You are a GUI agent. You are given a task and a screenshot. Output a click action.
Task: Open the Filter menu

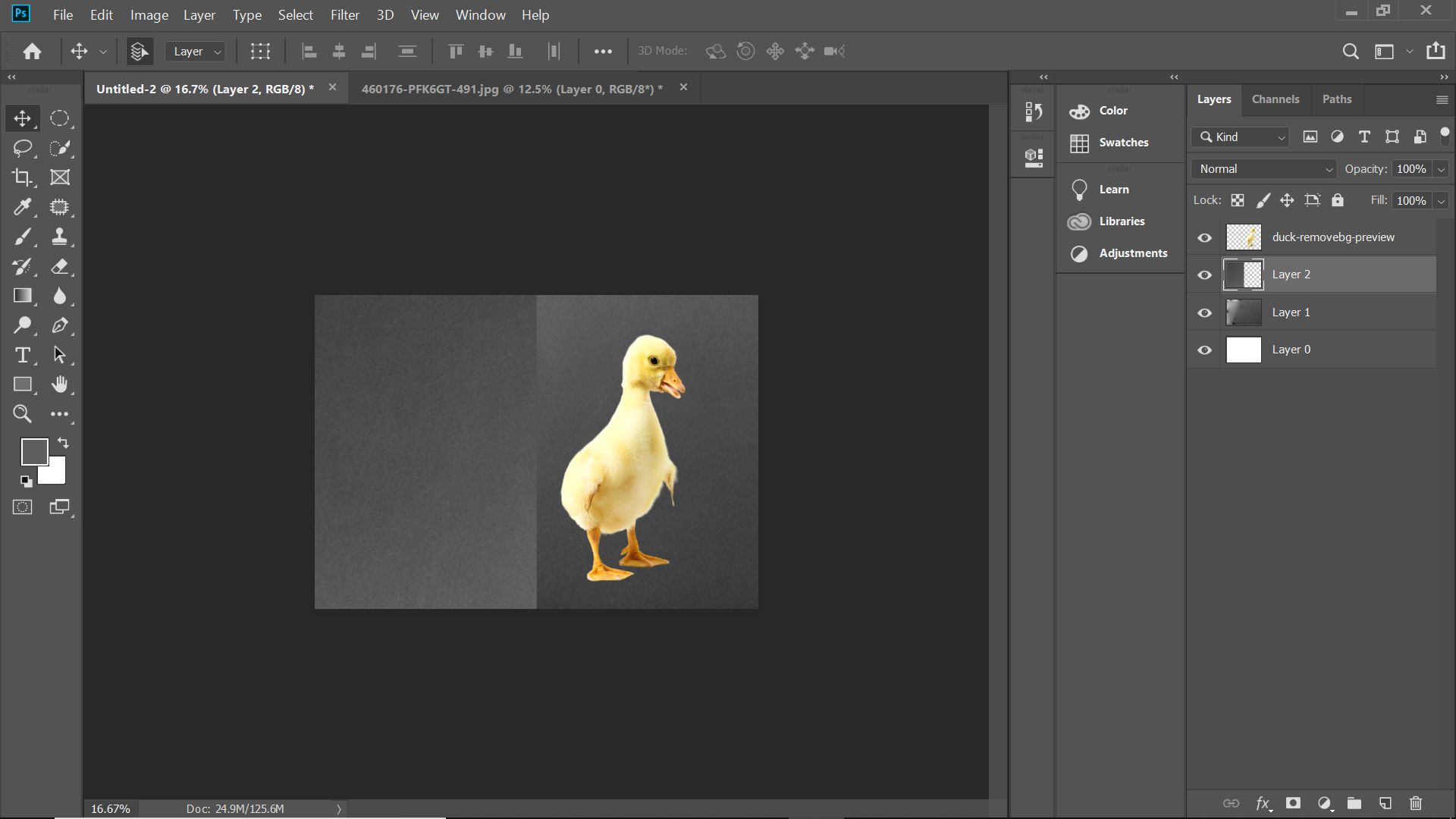click(x=344, y=15)
